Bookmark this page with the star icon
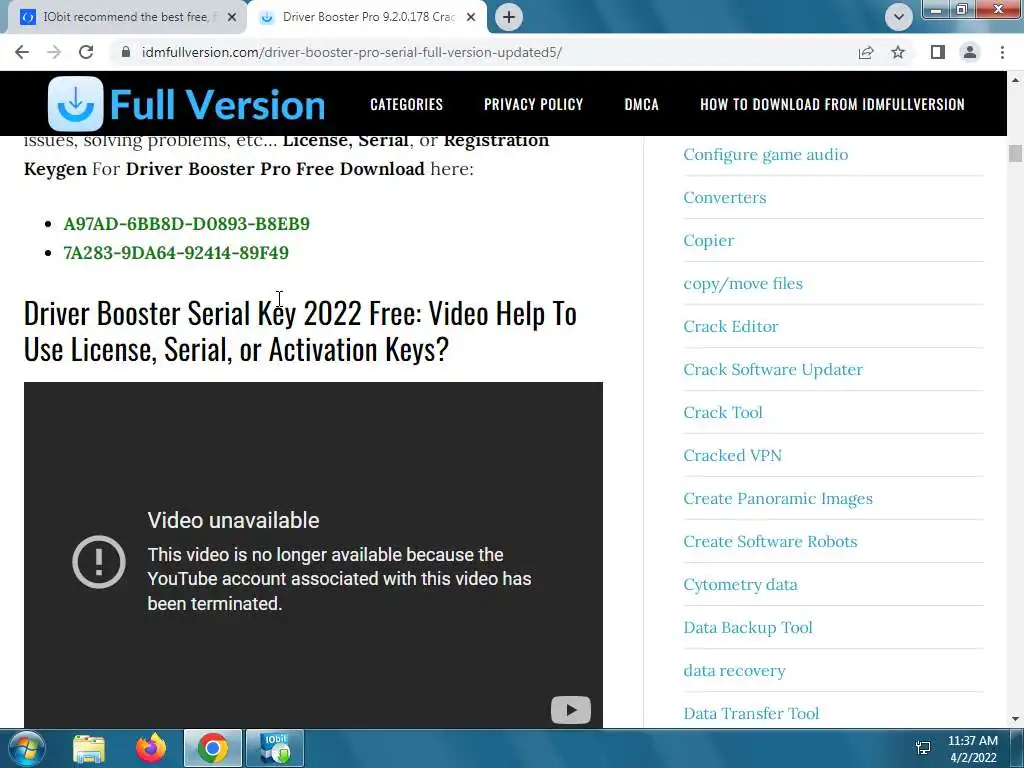 click(898, 52)
